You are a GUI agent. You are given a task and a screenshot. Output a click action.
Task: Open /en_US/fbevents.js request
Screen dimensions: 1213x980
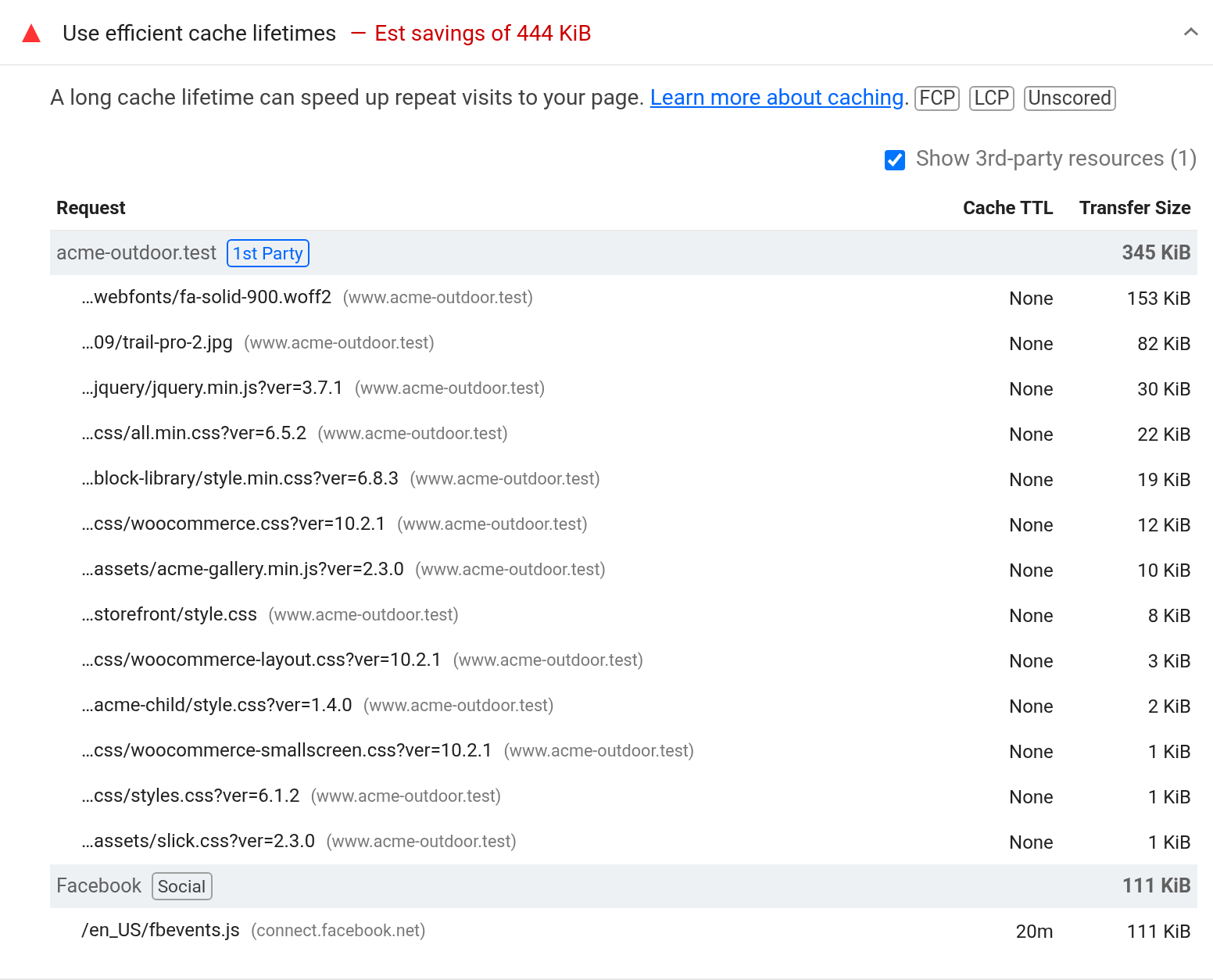tap(160, 931)
